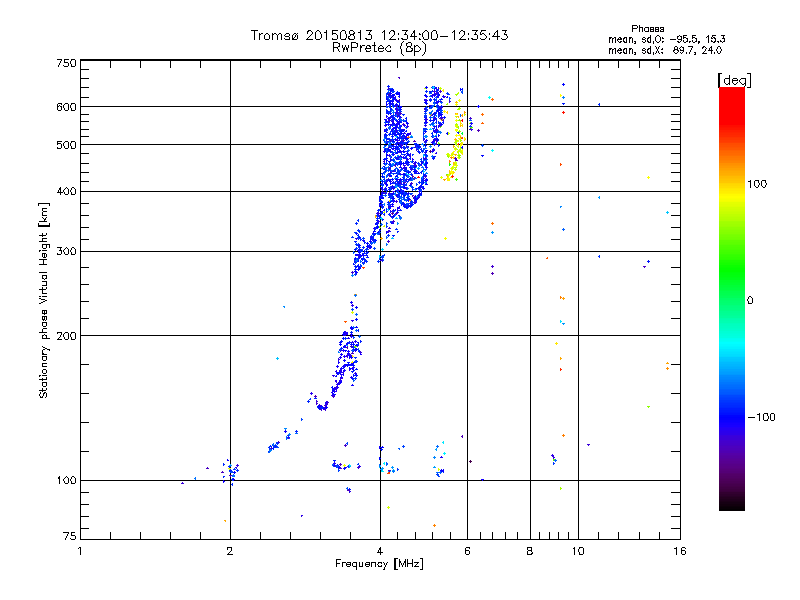Click the frequency tick label "8"
This screenshot has height=600, width=800.
pyautogui.click(x=530, y=551)
